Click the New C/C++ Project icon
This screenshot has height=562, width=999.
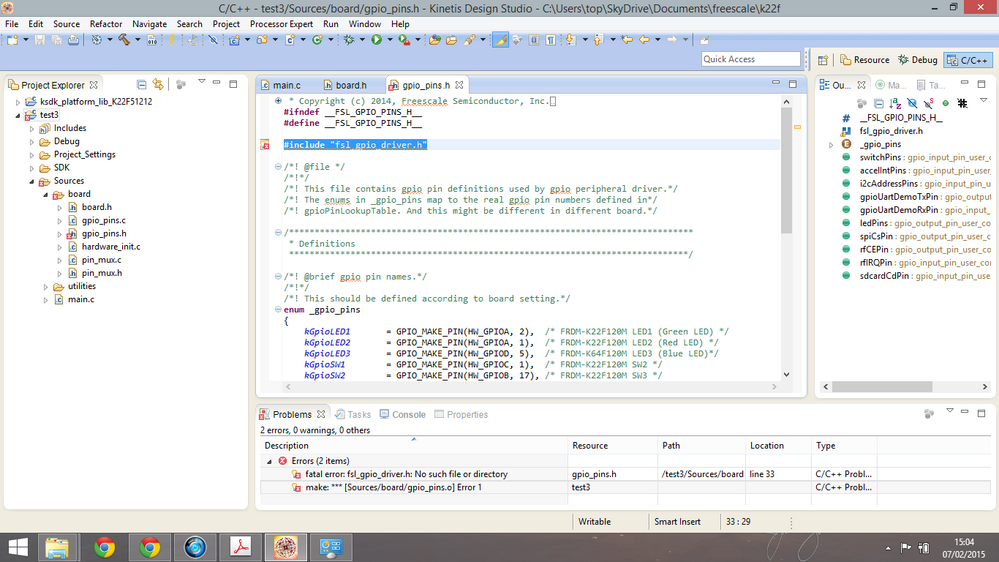tap(234, 40)
